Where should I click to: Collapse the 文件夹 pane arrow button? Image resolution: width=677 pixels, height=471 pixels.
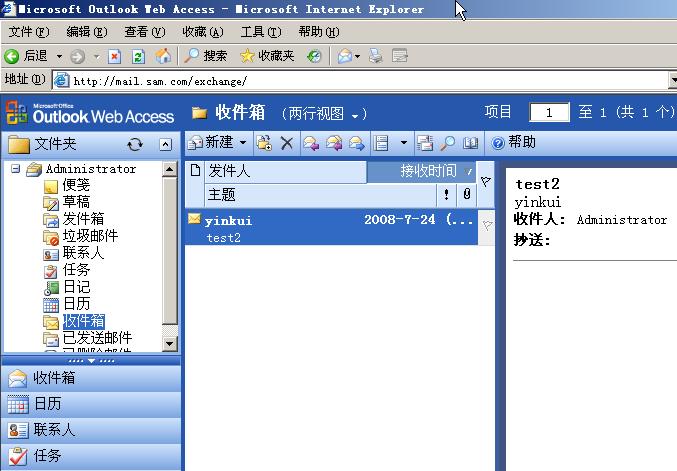pos(165,144)
